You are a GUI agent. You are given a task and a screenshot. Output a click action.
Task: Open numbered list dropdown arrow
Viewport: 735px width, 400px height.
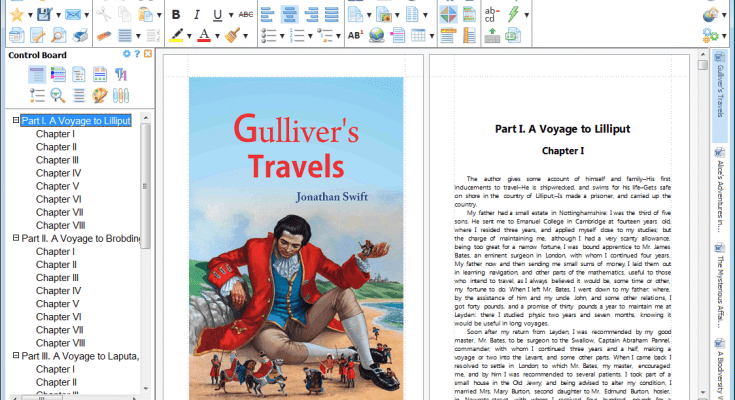pyautogui.click(x=310, y=36)
